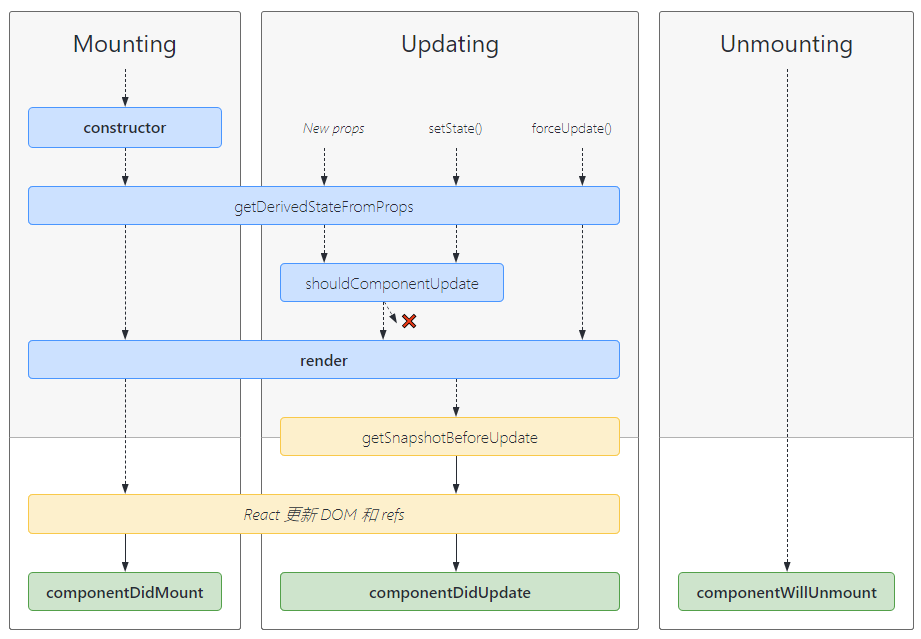The height and width of the screenshot is (639, 921).
Task: Click the setState() trigger label
Action: click(x=455, y=128)
